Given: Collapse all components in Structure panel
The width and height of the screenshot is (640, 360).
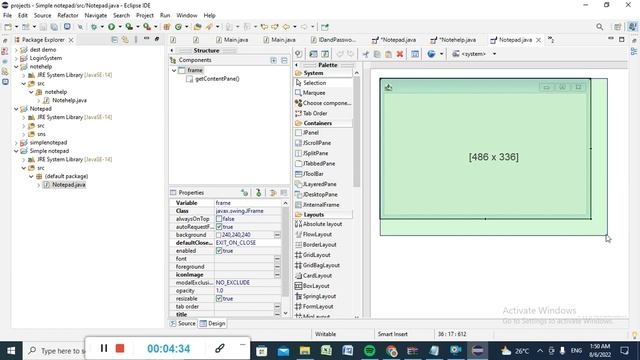Looking at the screenshot, I should pos(284,60).
